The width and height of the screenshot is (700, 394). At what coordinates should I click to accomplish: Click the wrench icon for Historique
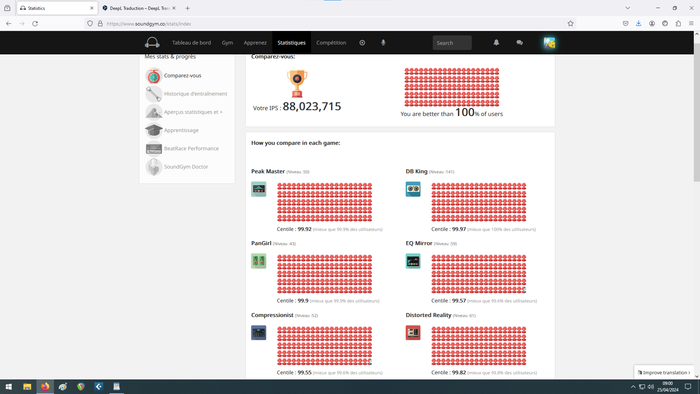(x=154, y=94)
